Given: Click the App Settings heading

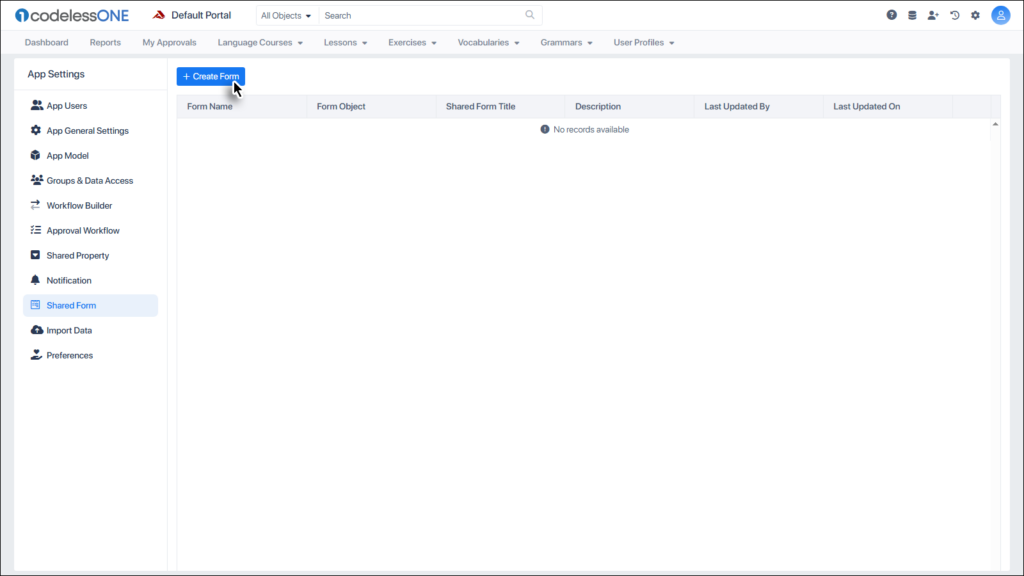Looking at the screenshot, I should click(x=56, y=74).
